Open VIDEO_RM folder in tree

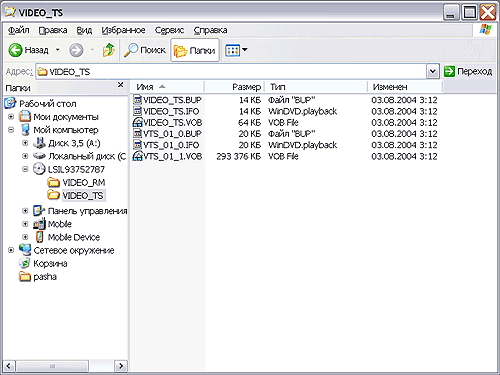(x=76, y=183)
